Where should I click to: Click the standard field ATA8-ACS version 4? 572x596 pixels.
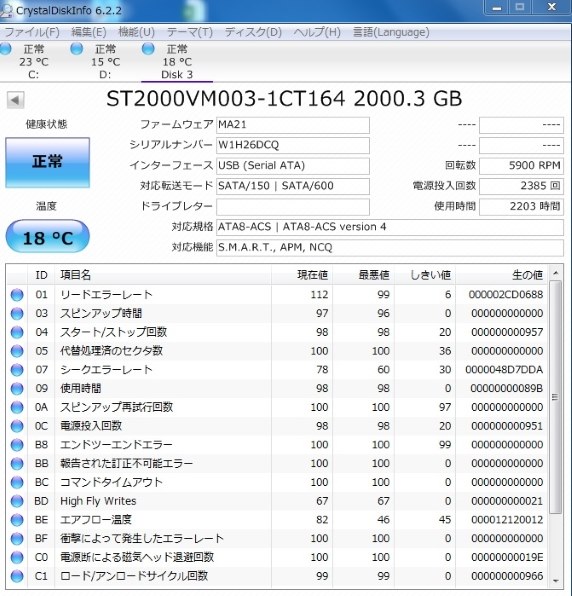(390, 227)
